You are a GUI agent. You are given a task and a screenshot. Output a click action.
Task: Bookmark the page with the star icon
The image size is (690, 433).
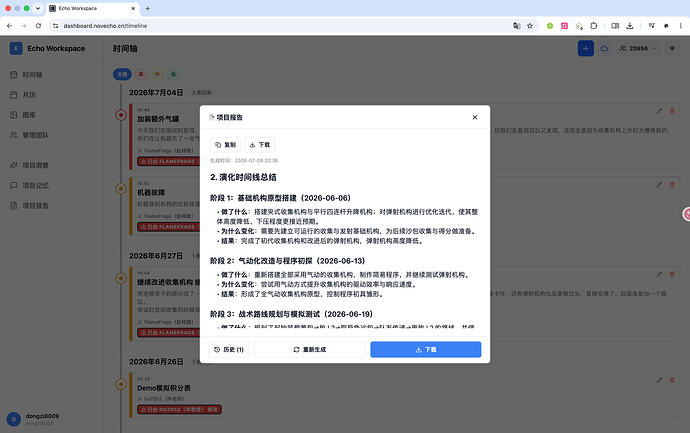click(530, 26)
